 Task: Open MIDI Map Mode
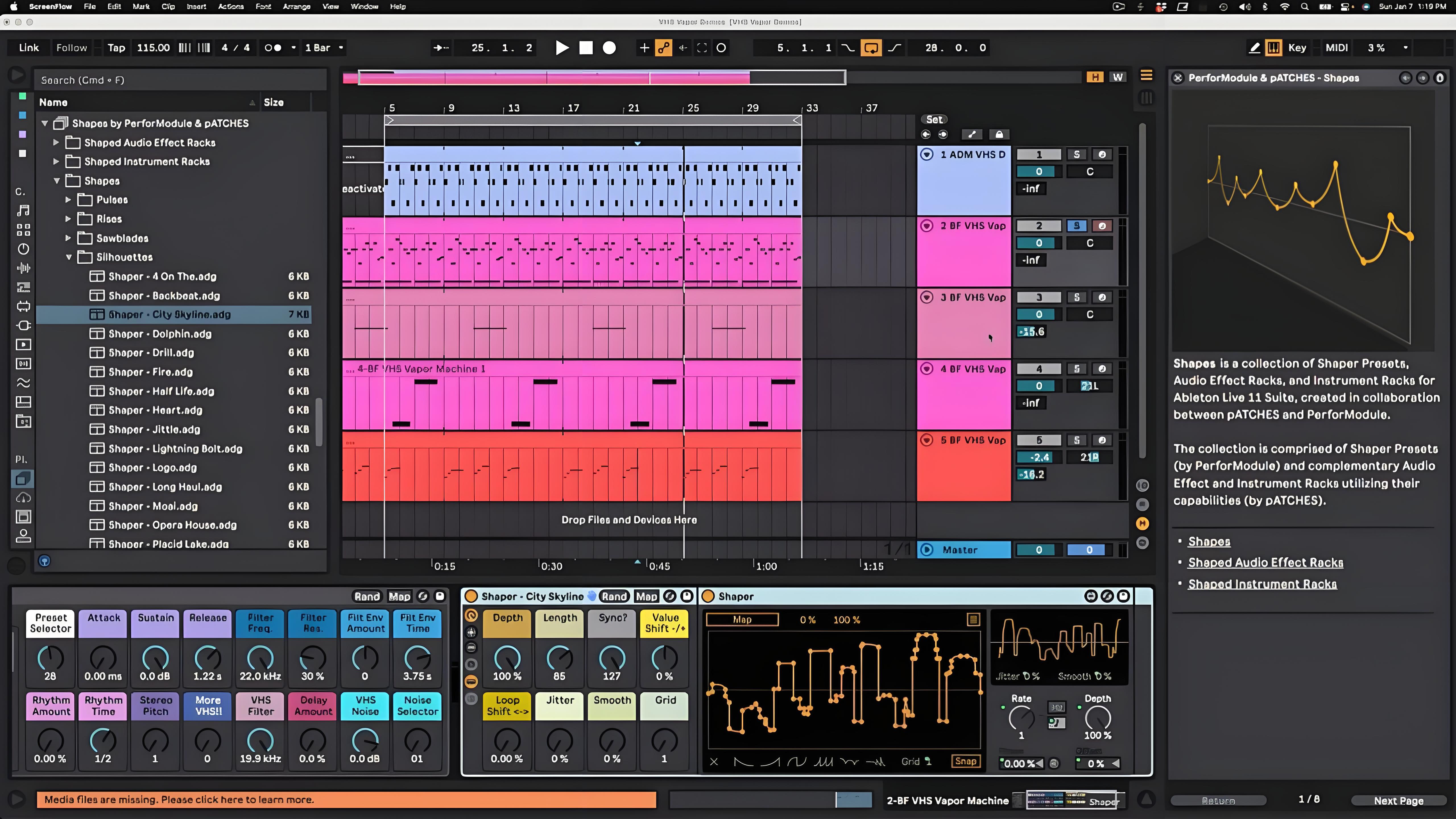tap(1337, 48)
